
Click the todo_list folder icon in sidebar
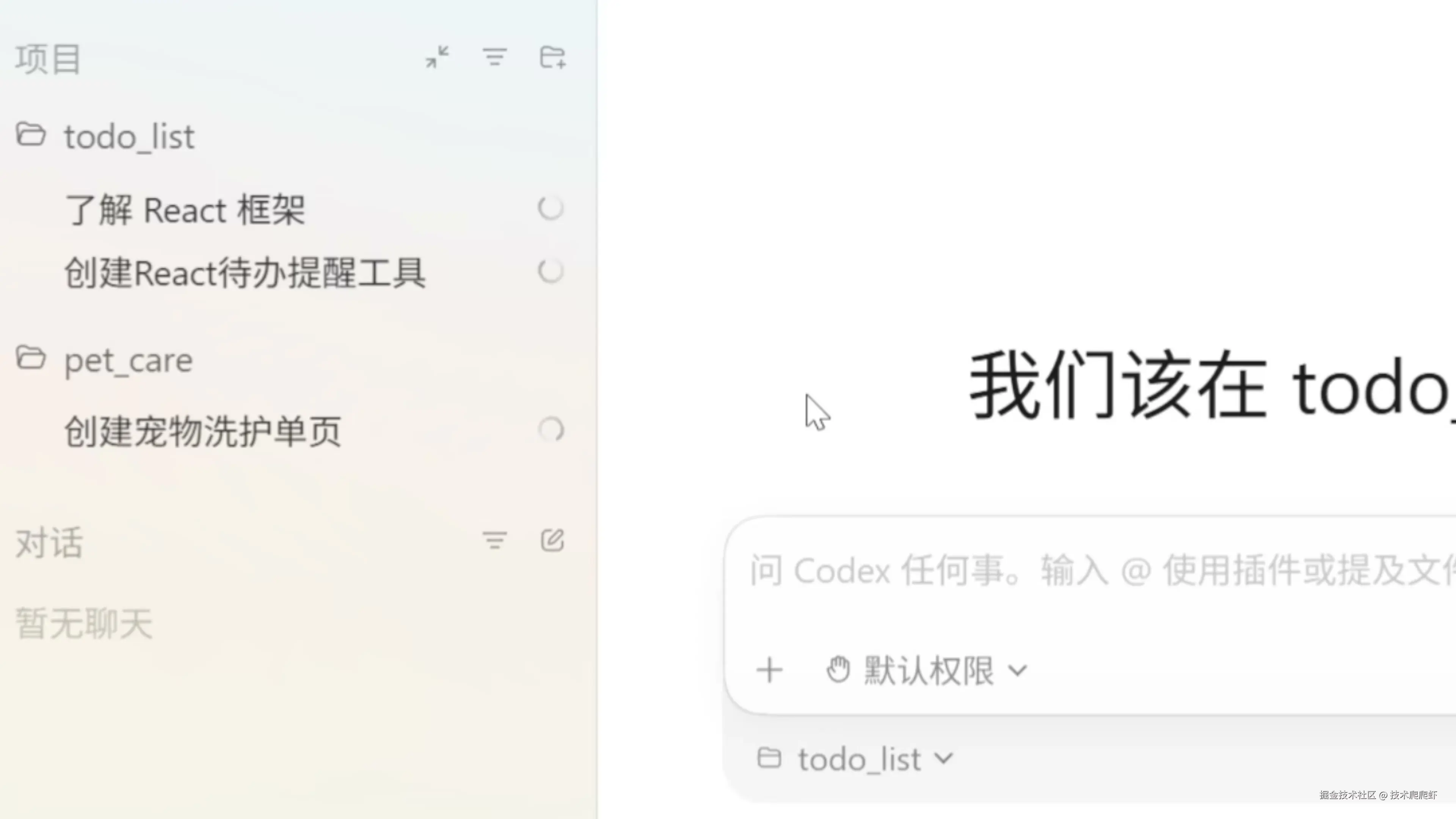pyautogui.click(x=30, y=135)
